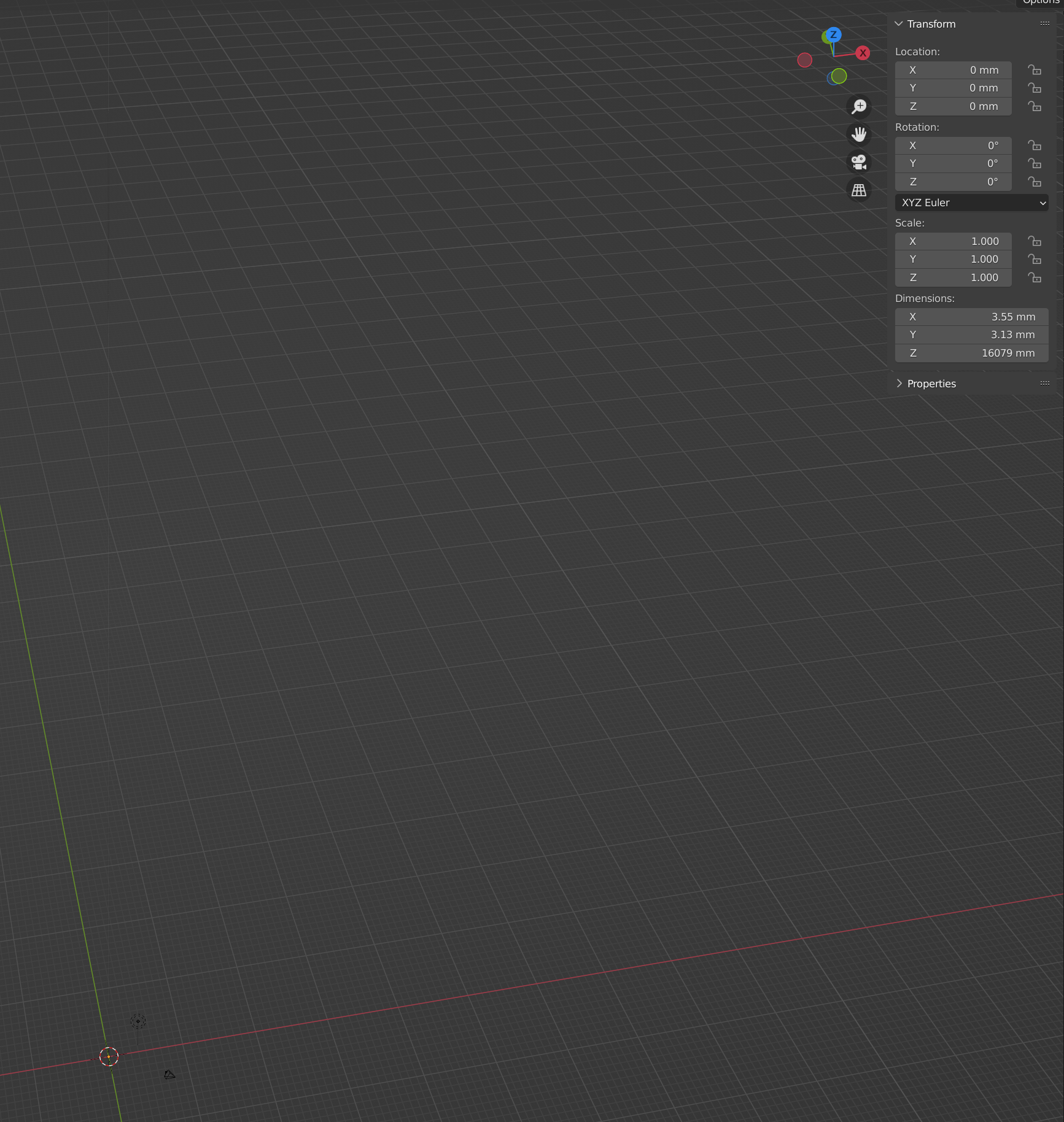Switch projection using the grid icon

[859, 190]
